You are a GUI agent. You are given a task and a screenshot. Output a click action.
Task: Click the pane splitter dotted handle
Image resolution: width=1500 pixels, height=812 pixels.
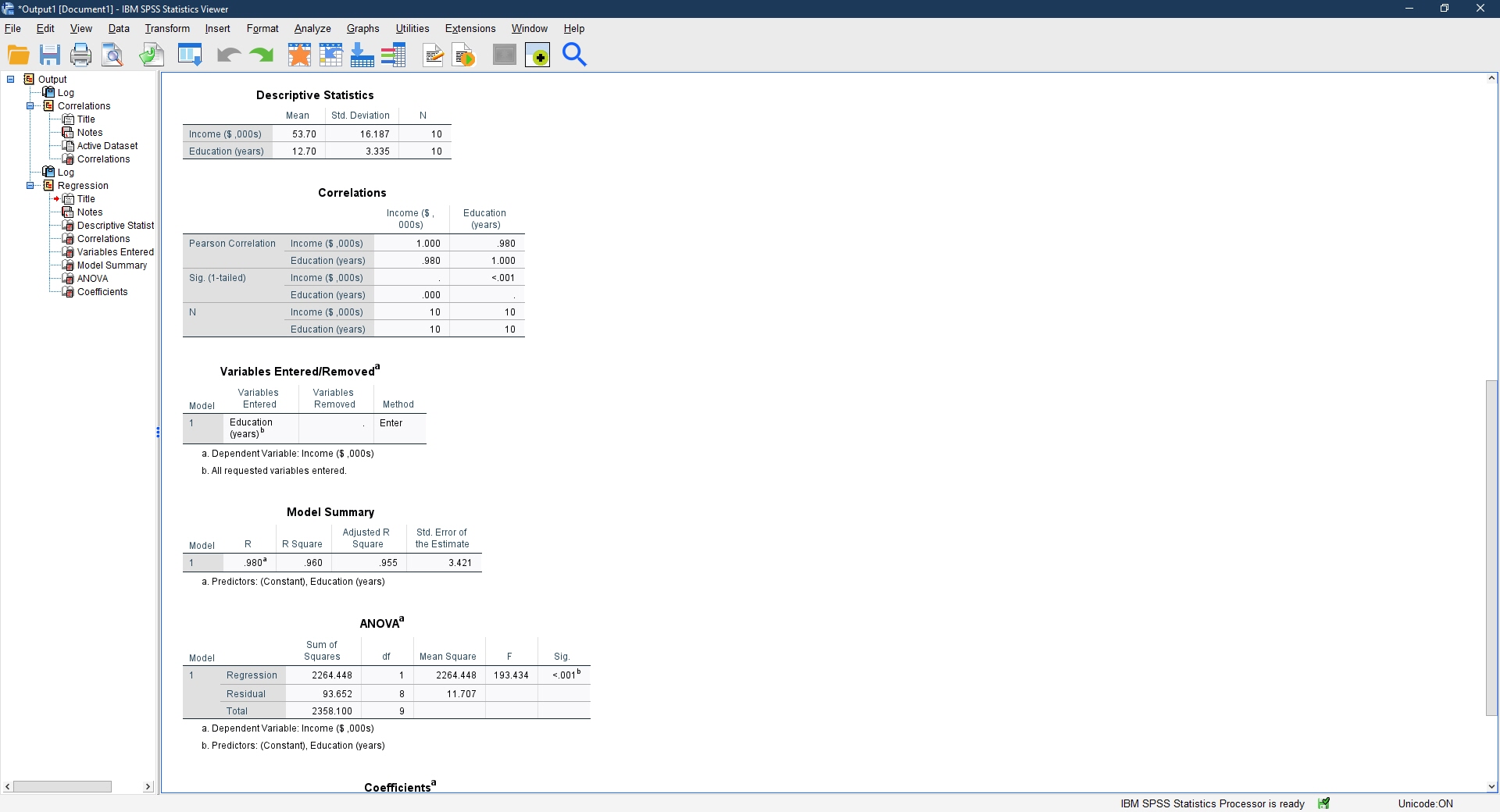click(159, 433)
